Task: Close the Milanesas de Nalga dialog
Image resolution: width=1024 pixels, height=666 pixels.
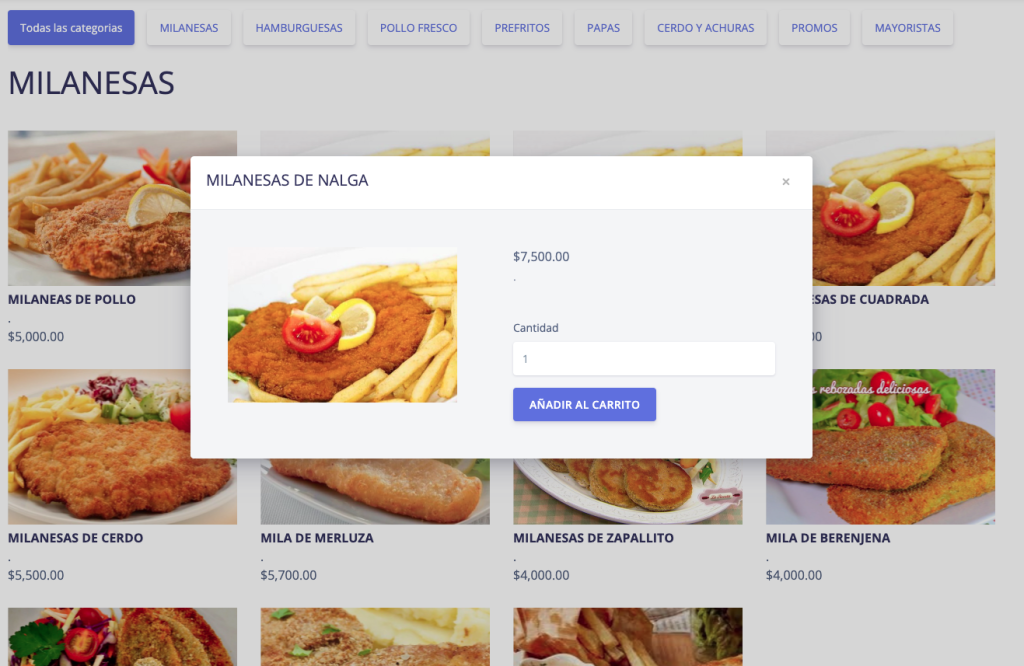Action: [786, 182]
